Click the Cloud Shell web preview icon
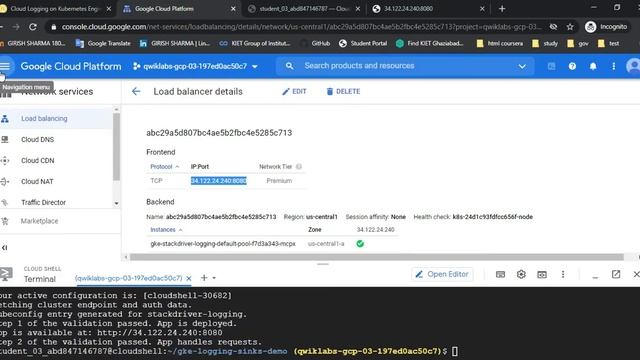 click(x=542, y=274)
